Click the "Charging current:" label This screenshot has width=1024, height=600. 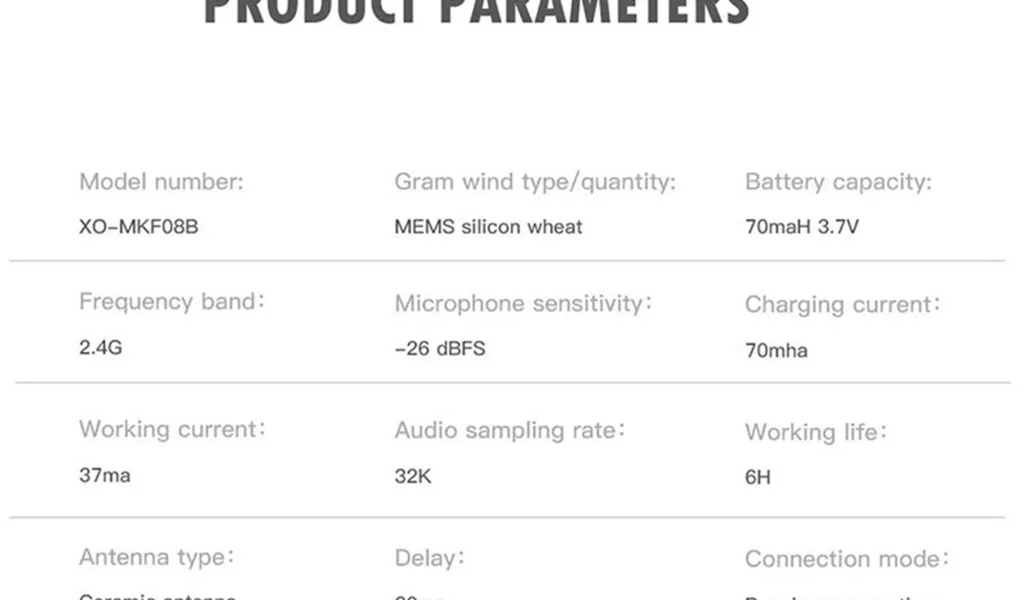(x=843, y=305)
